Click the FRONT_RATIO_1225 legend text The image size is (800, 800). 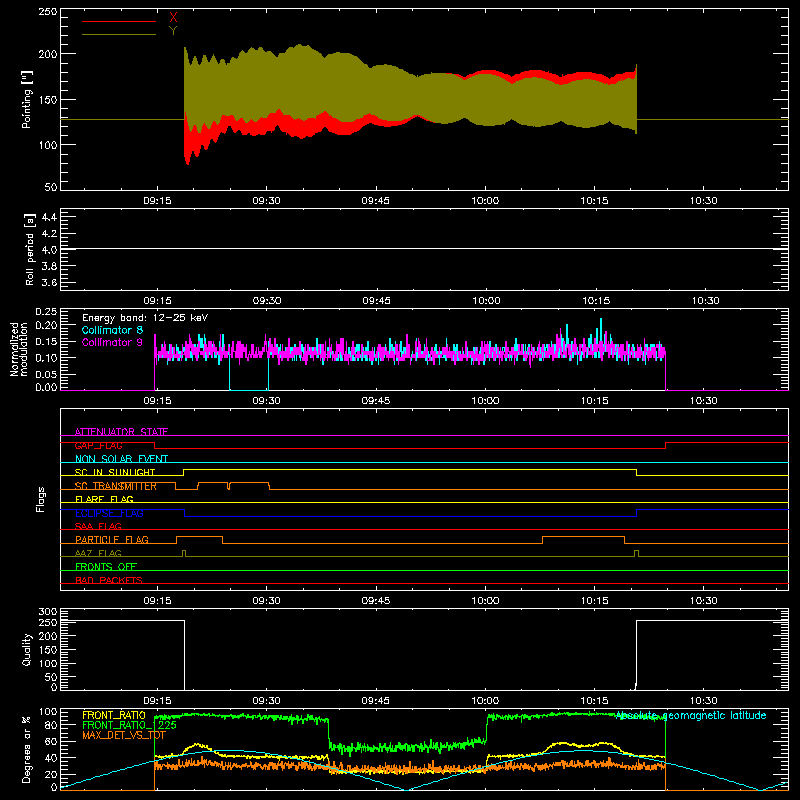(130, 725)
